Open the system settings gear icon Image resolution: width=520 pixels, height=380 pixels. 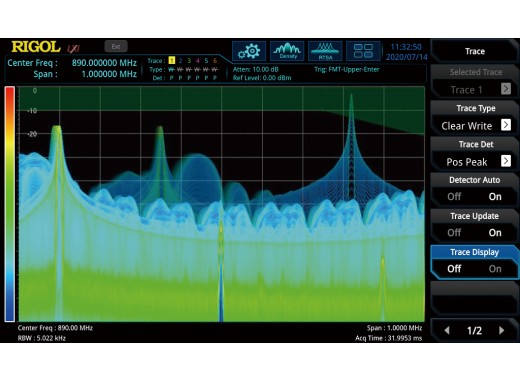point(249,51)
